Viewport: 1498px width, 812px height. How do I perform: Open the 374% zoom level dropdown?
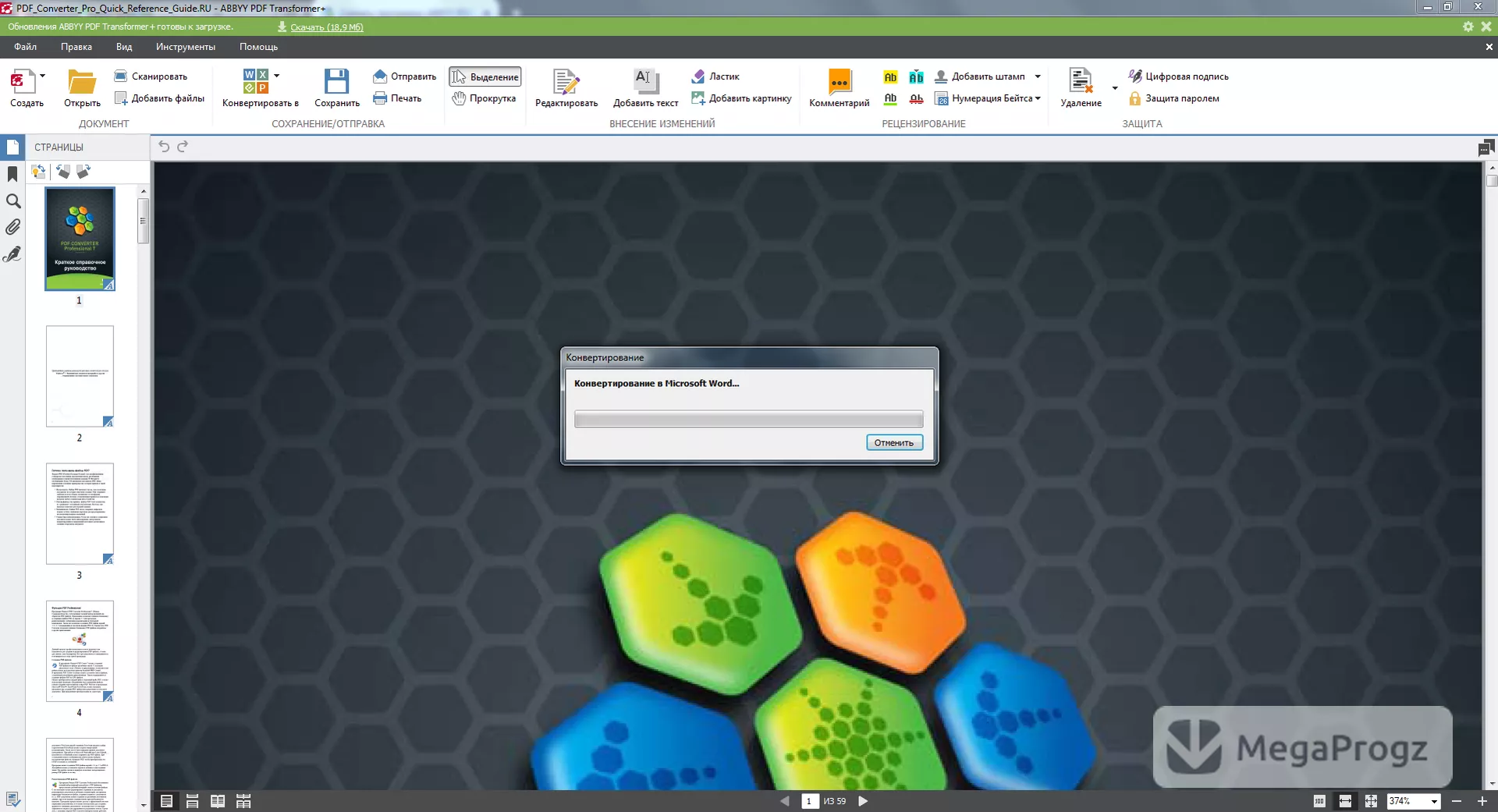pyautogui.click(x=1433, y=801)
